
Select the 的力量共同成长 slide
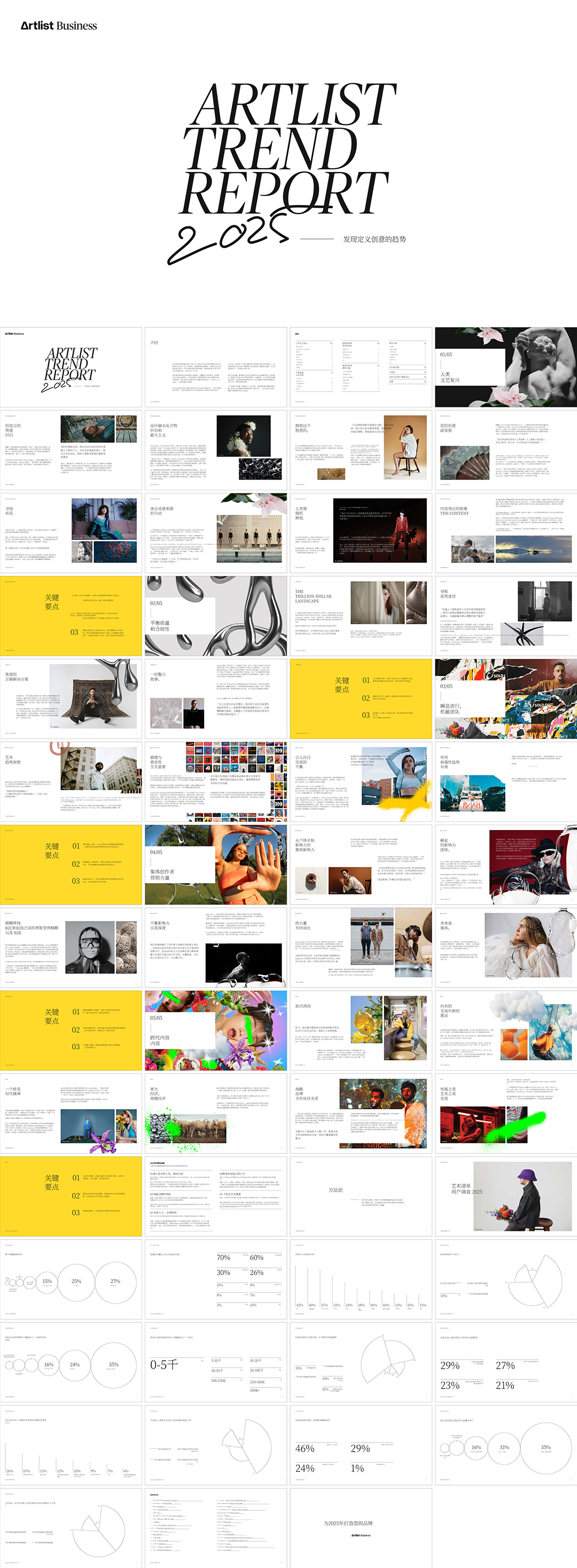(361, 948)
